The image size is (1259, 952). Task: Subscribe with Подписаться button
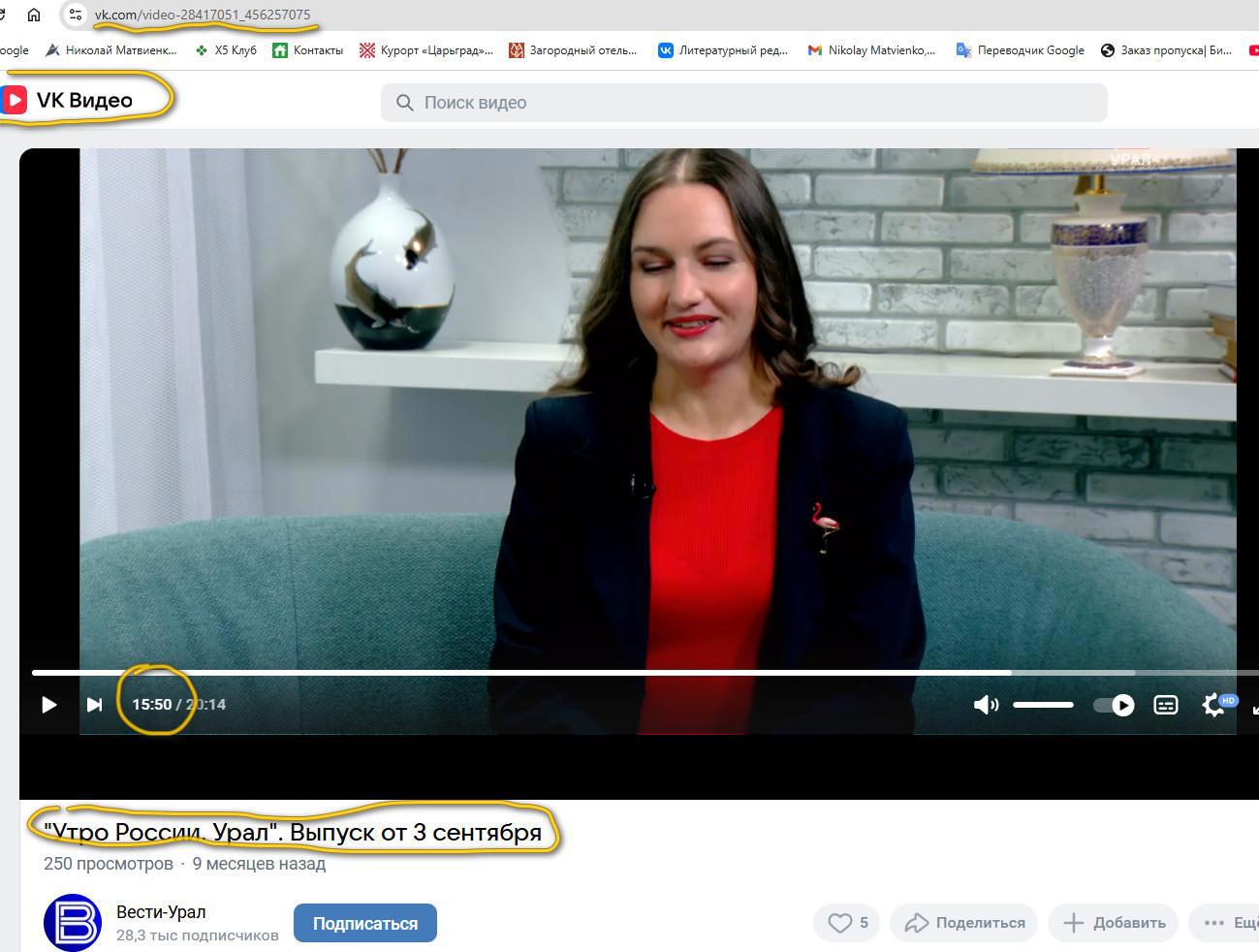365,923
